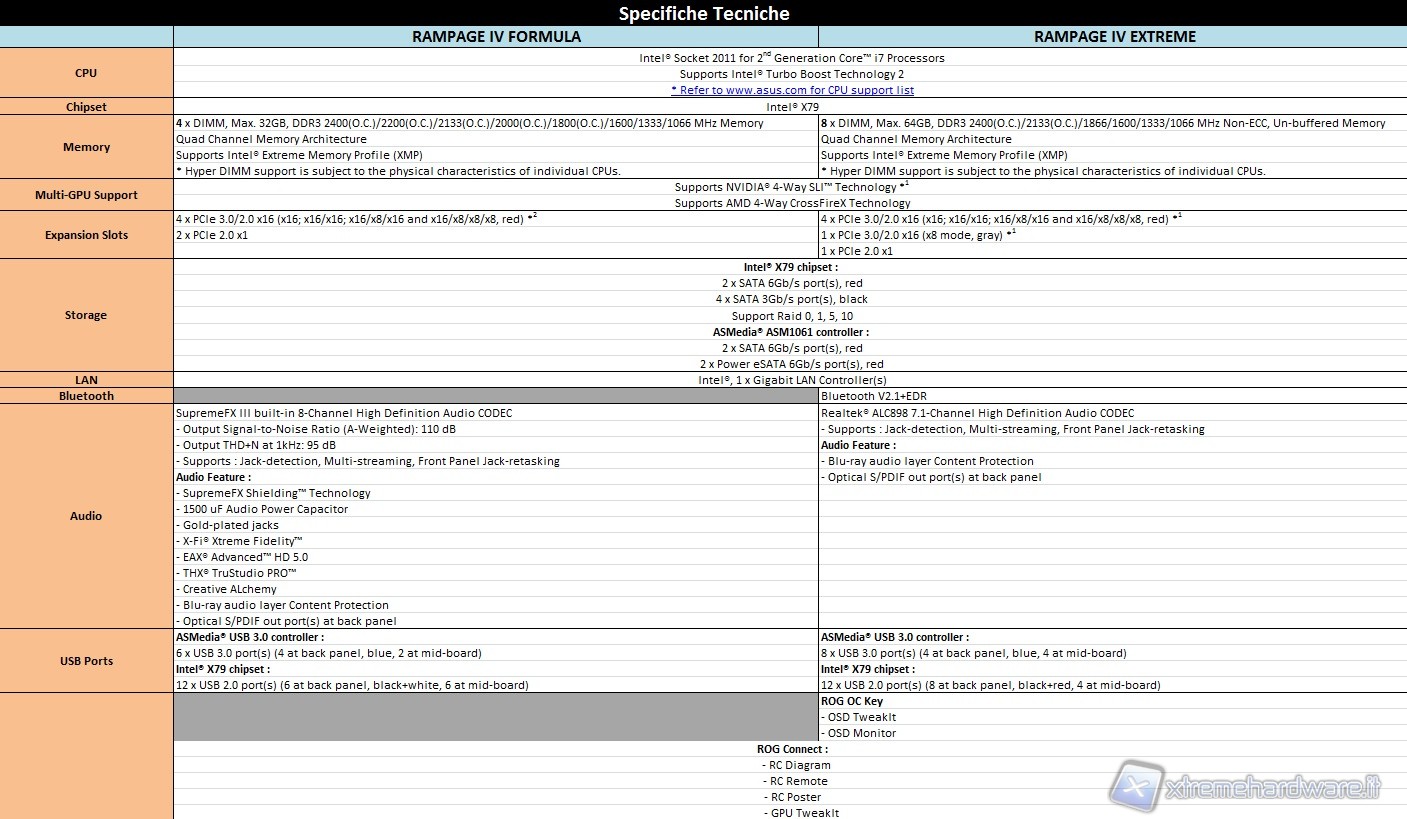This screenshot has width=1407, height=819.
Task: Select the RAMPAGE IV FORMULA column header
Action: 496,37
